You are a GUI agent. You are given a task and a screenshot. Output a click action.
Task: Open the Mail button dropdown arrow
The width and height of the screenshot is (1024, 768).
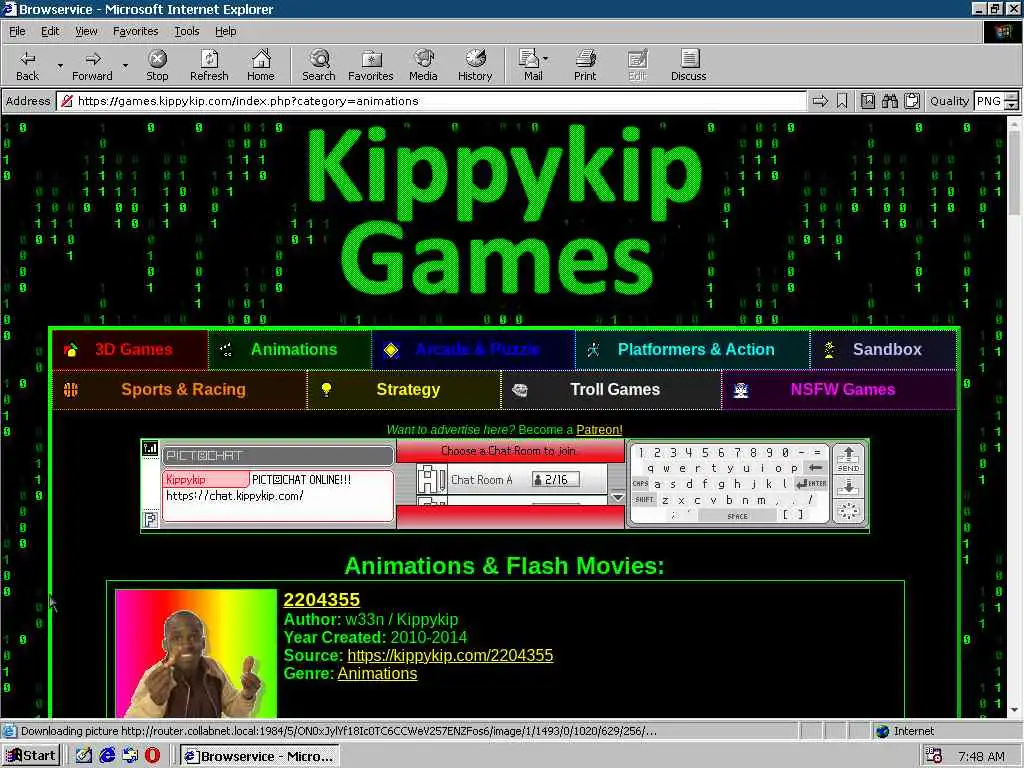coord(545,59)
